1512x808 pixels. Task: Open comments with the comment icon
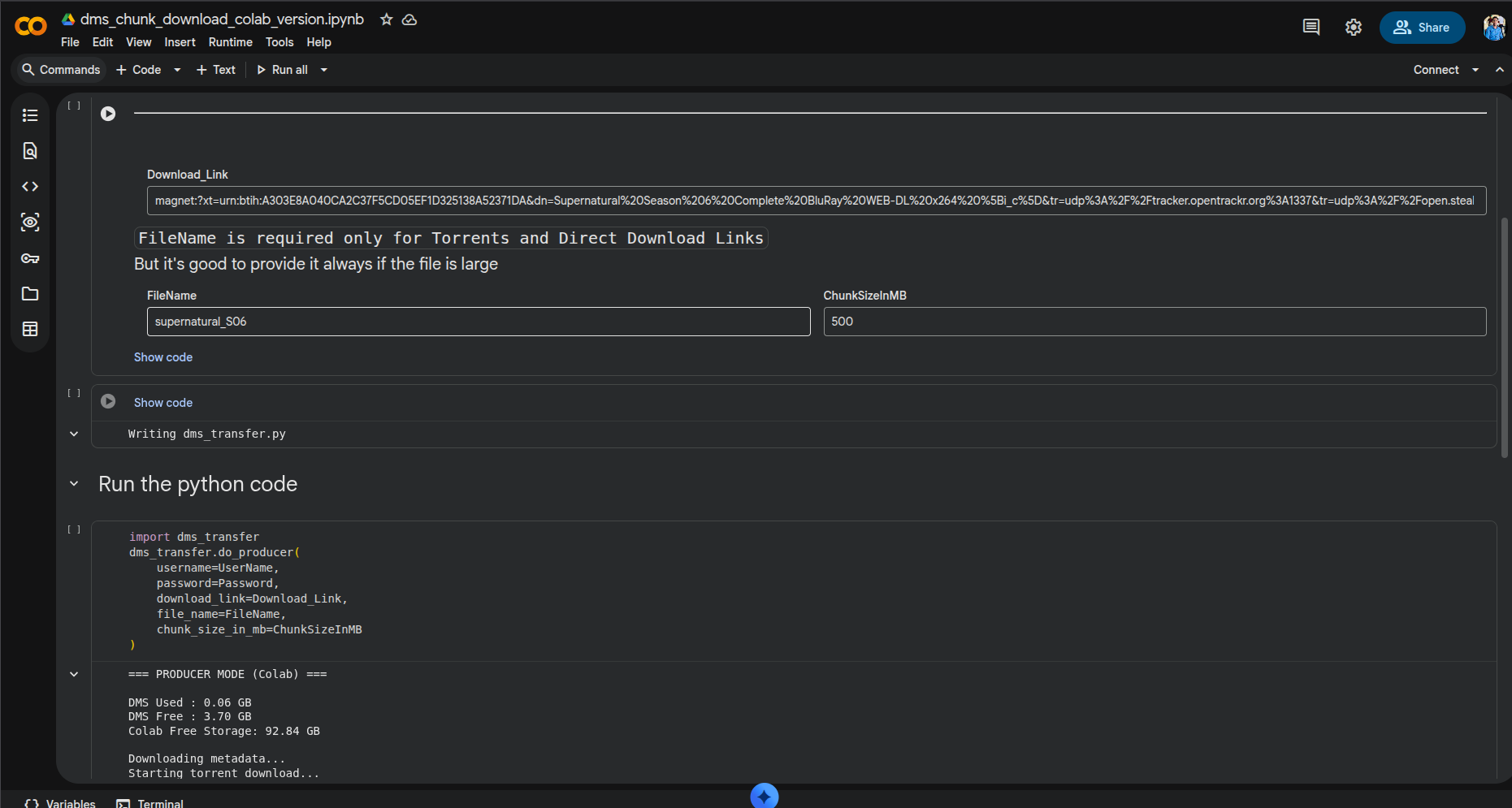1311,27
